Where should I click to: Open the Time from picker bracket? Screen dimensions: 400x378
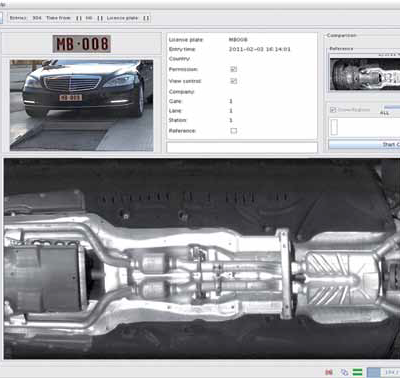pos(79,18)
